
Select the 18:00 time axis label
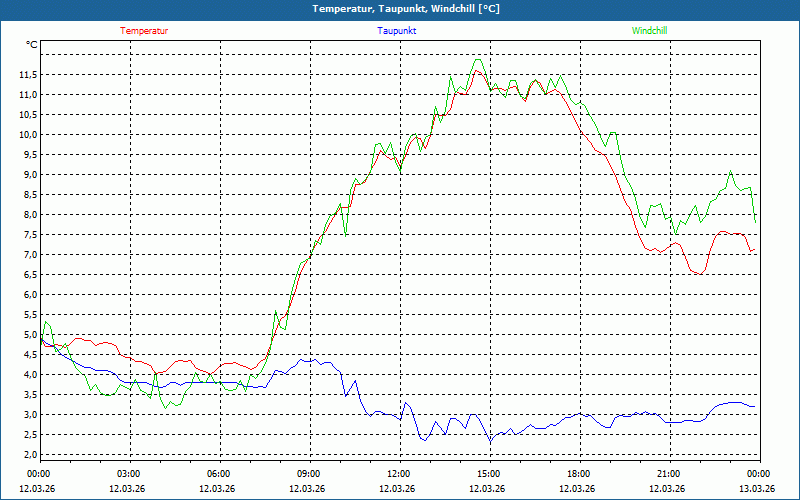coord(578,474)
